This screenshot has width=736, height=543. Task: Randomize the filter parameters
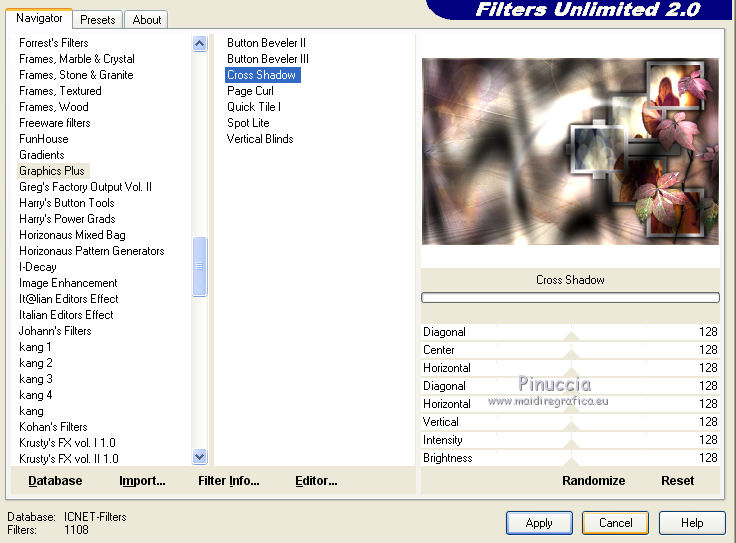coord(593,481)
